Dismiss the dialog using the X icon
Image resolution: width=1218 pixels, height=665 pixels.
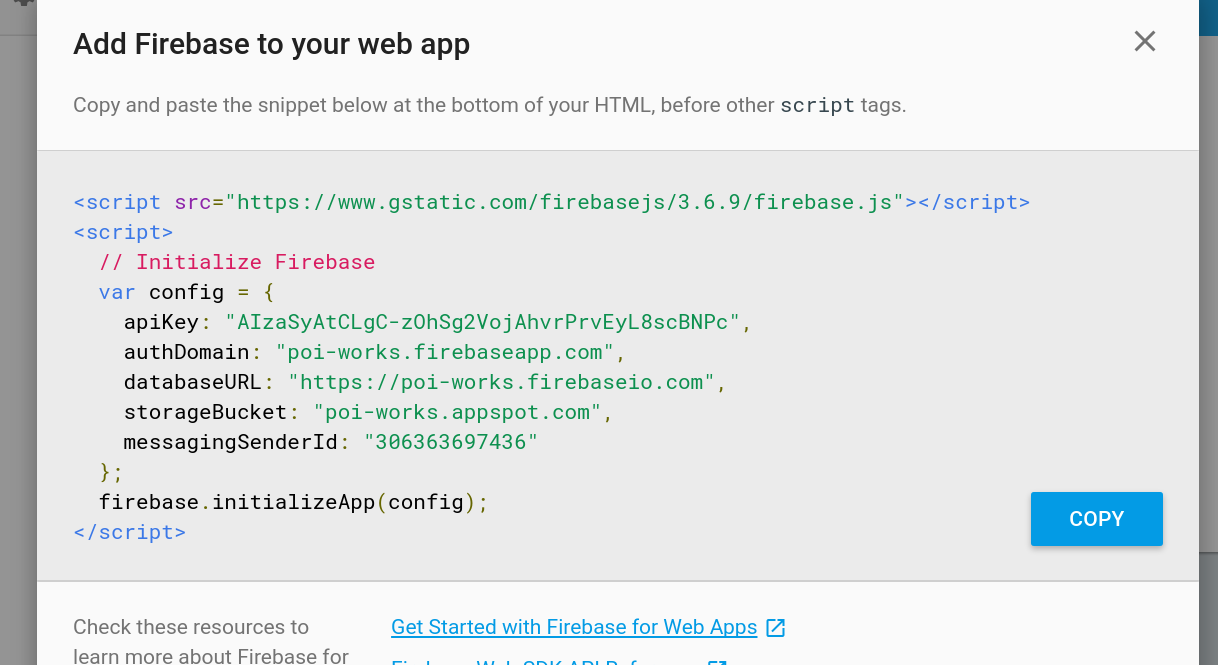(x=1144, y=41)
